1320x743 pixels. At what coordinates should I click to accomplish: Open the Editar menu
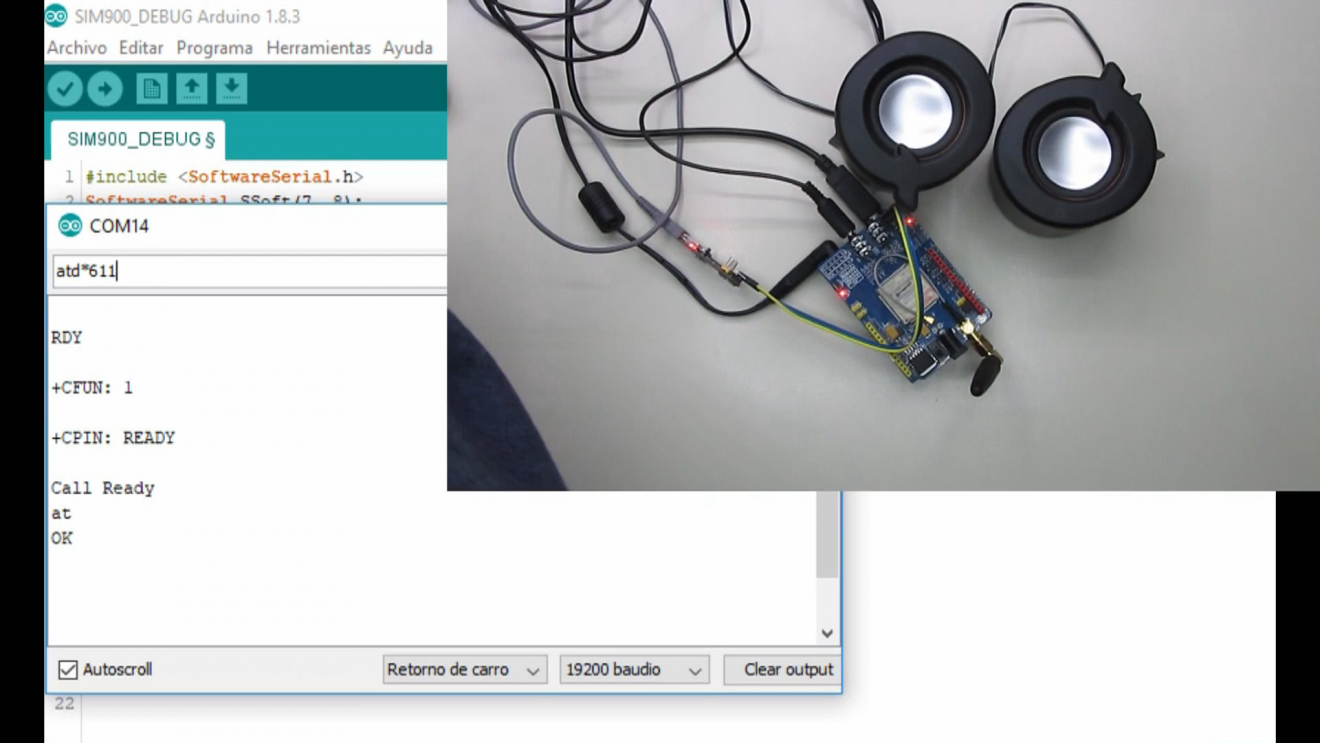click(x=141, y=48)
